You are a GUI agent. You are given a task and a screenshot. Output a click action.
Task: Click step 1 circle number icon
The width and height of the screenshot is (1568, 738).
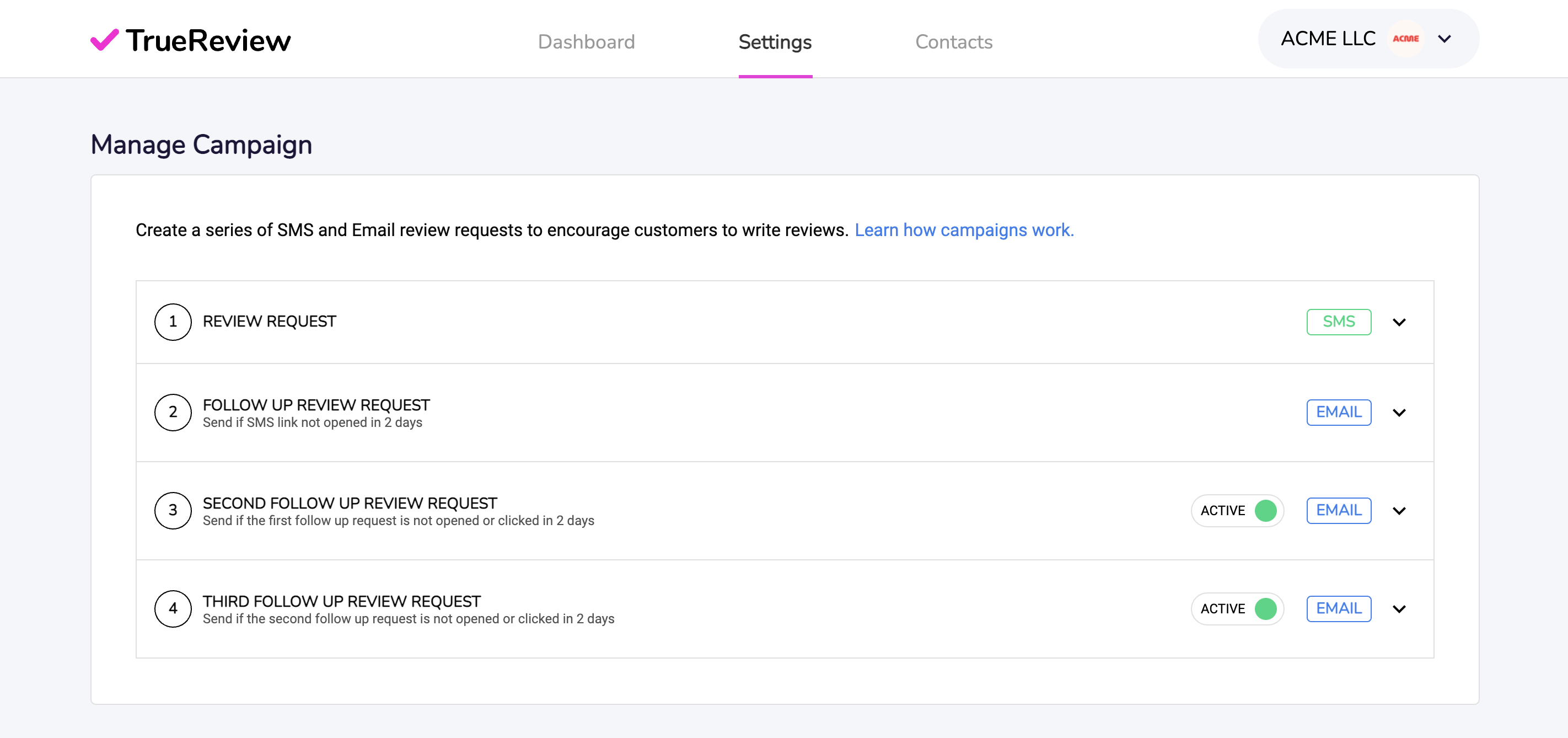point(173,322)
